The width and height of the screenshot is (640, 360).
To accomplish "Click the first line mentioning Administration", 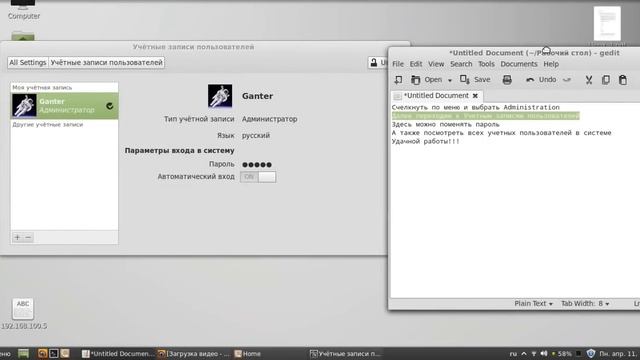I will (x=476, y=107).
